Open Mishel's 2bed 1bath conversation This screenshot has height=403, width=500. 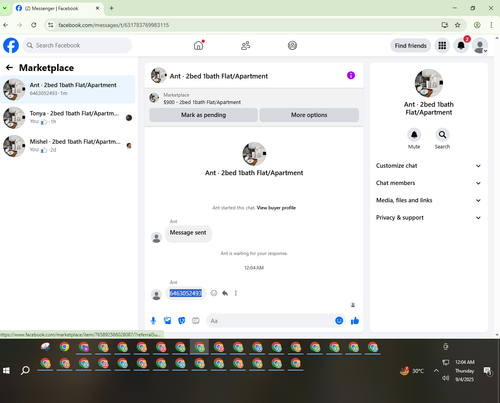[68, 146]
